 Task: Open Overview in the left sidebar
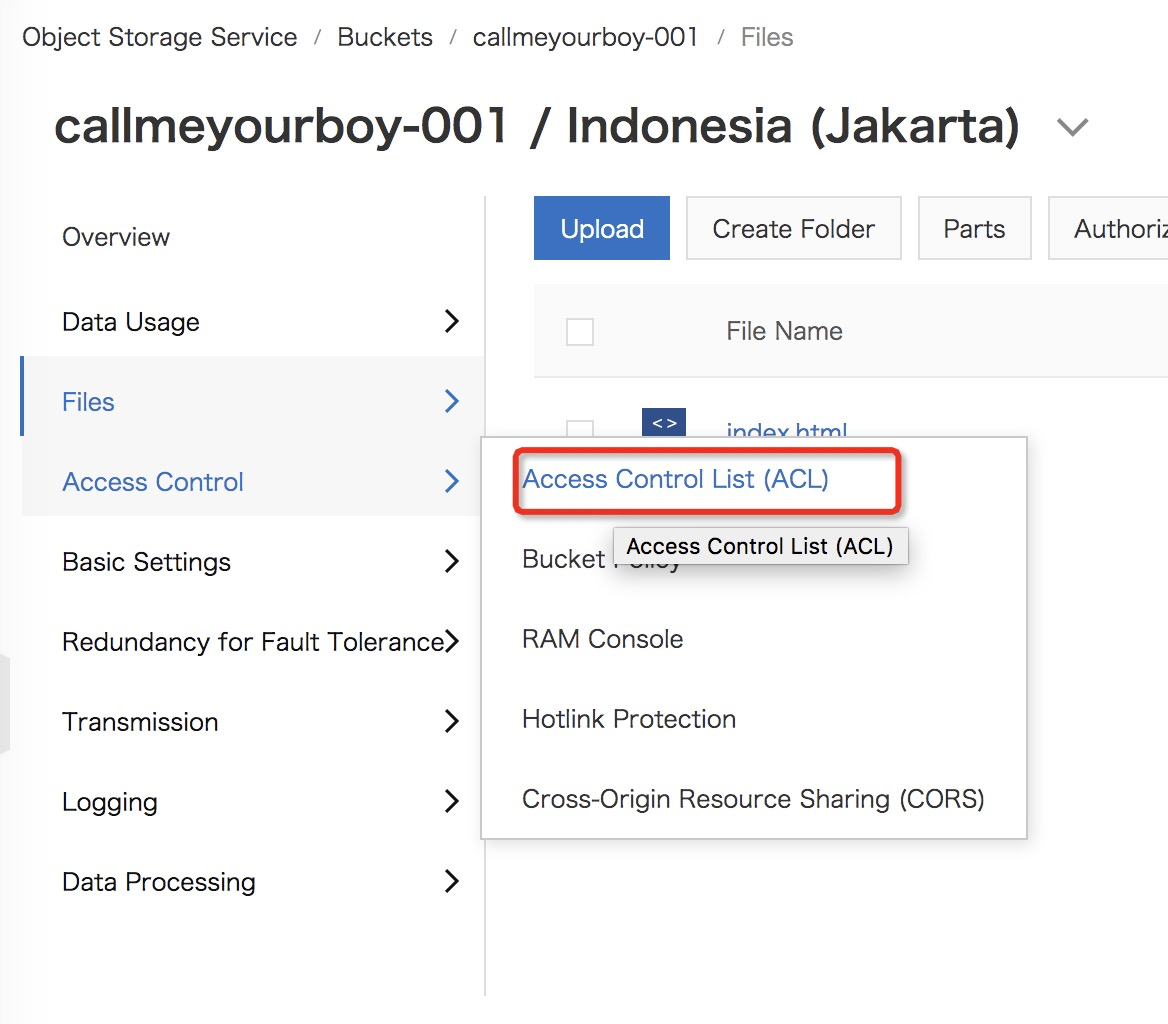coord(116,237)
